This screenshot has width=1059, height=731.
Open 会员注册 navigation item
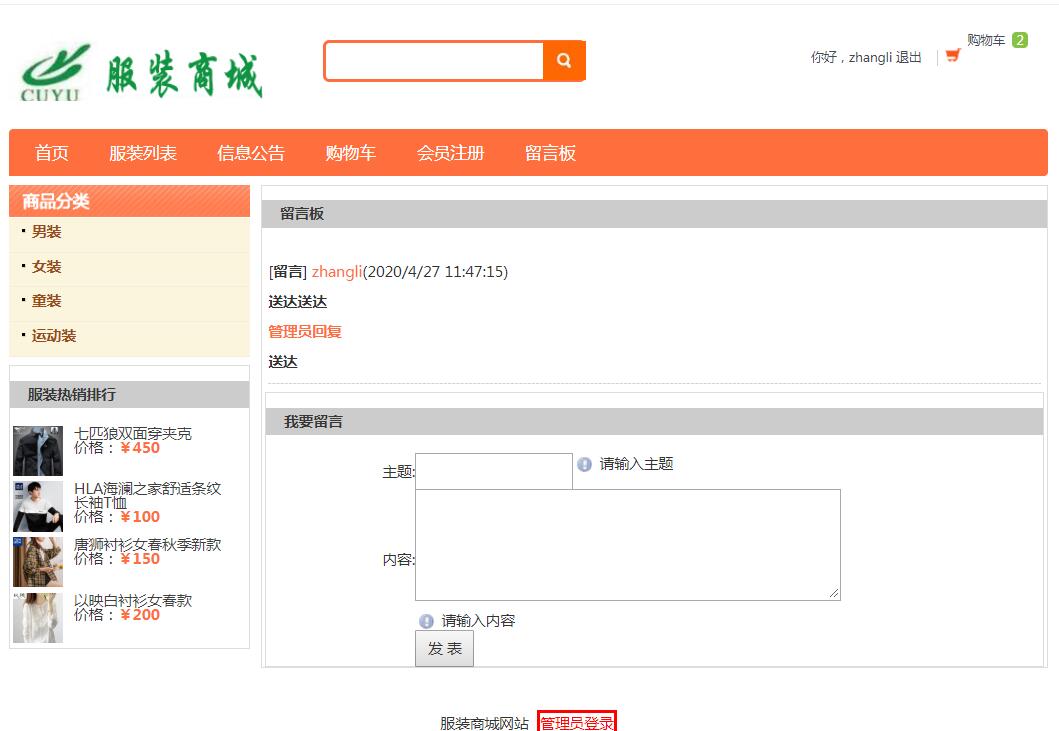pyautogui.click(x=450, y=153)
